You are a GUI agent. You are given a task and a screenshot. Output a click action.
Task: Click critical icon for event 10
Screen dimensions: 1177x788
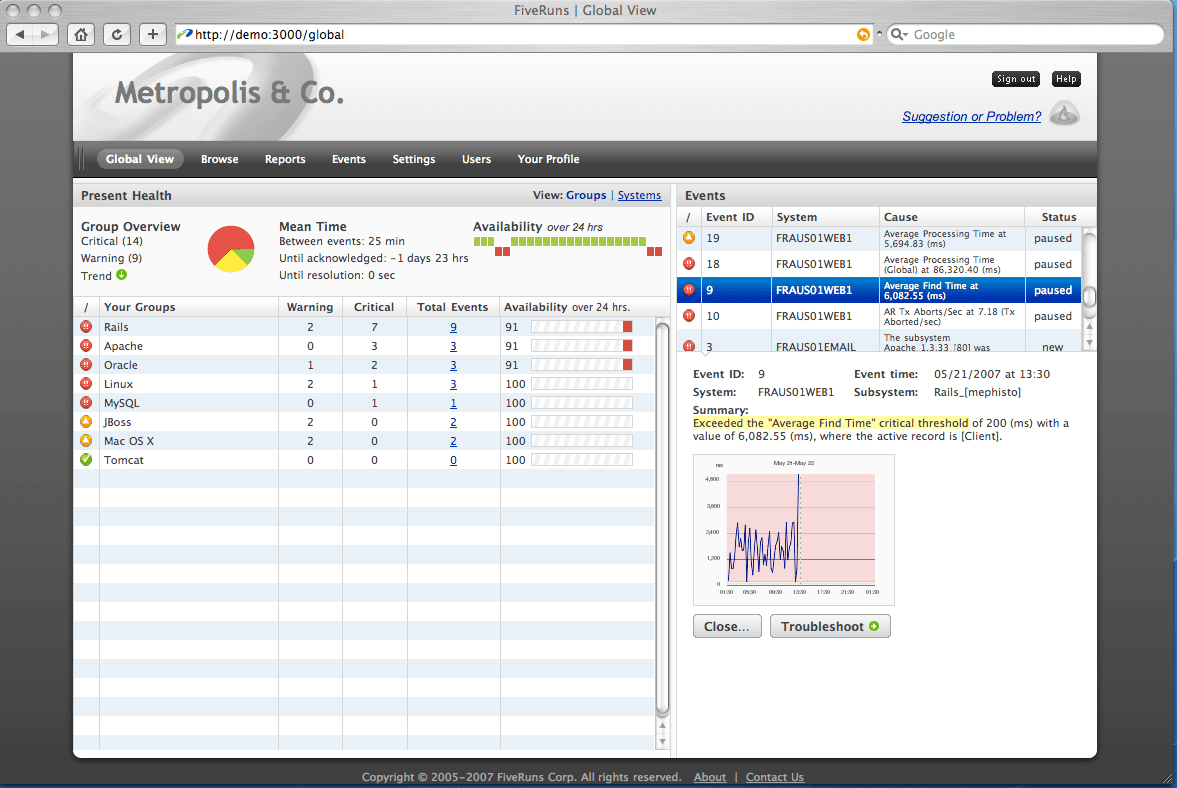tap(689, 316)
